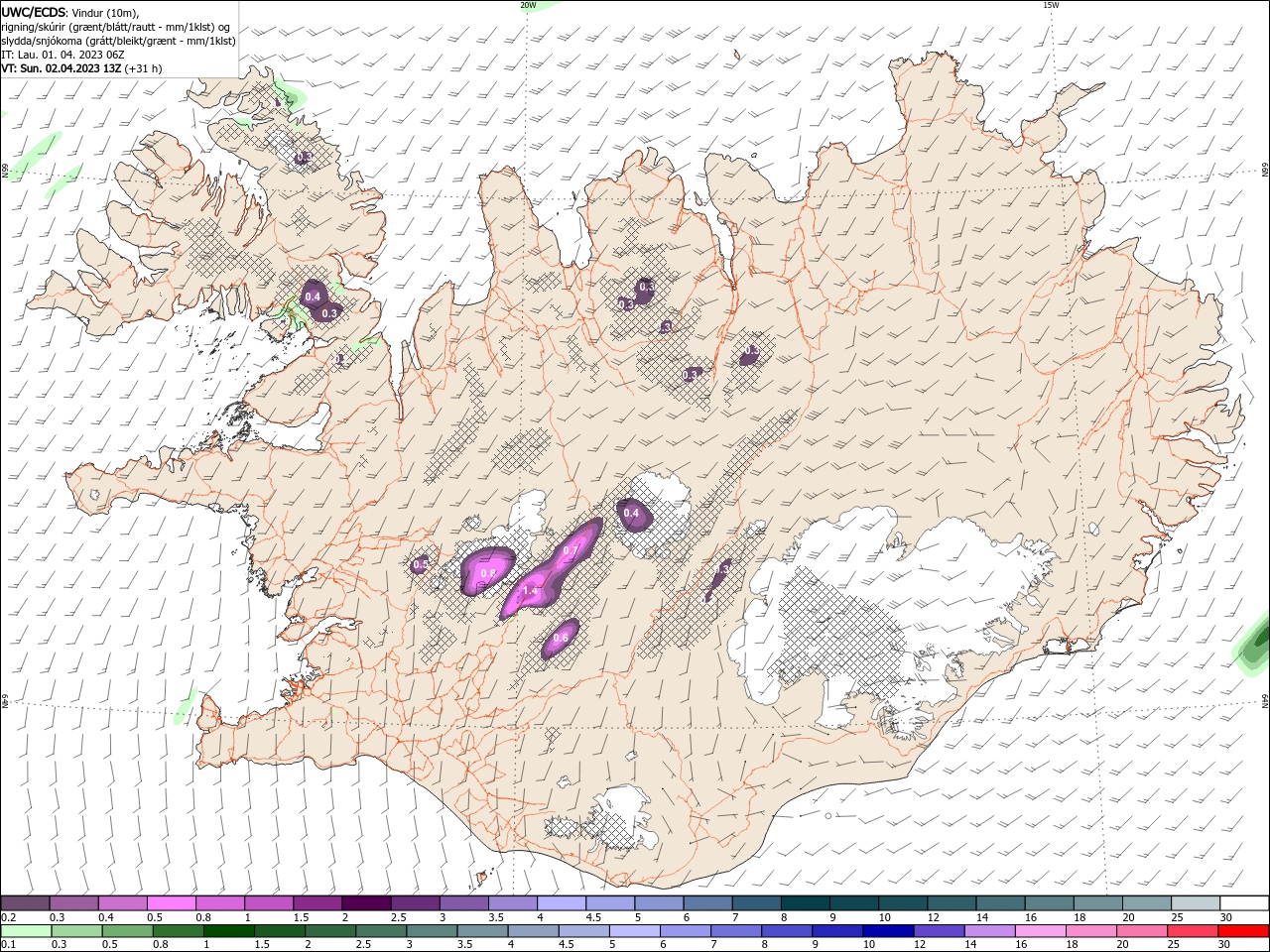Pick the lower legend swatch labeled 0.5
The image size is (1270, 952).
(x=127, y=931)
